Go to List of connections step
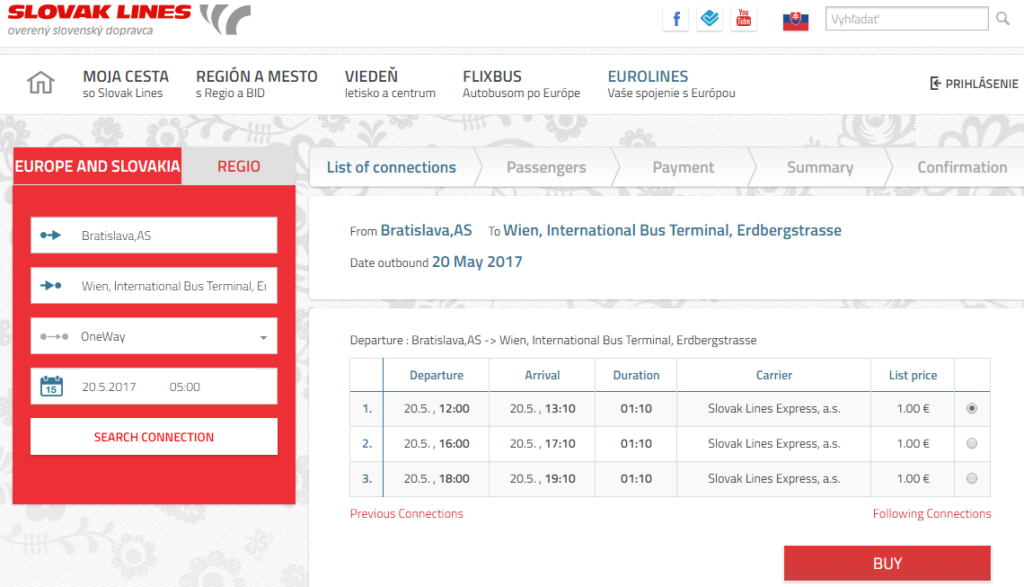1024x587 pixels. coord(391,167)
